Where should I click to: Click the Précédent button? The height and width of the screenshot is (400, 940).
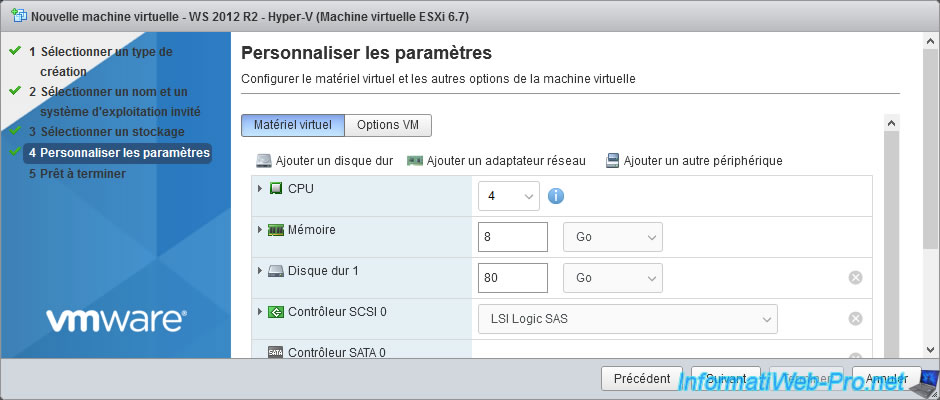(642, 379)
